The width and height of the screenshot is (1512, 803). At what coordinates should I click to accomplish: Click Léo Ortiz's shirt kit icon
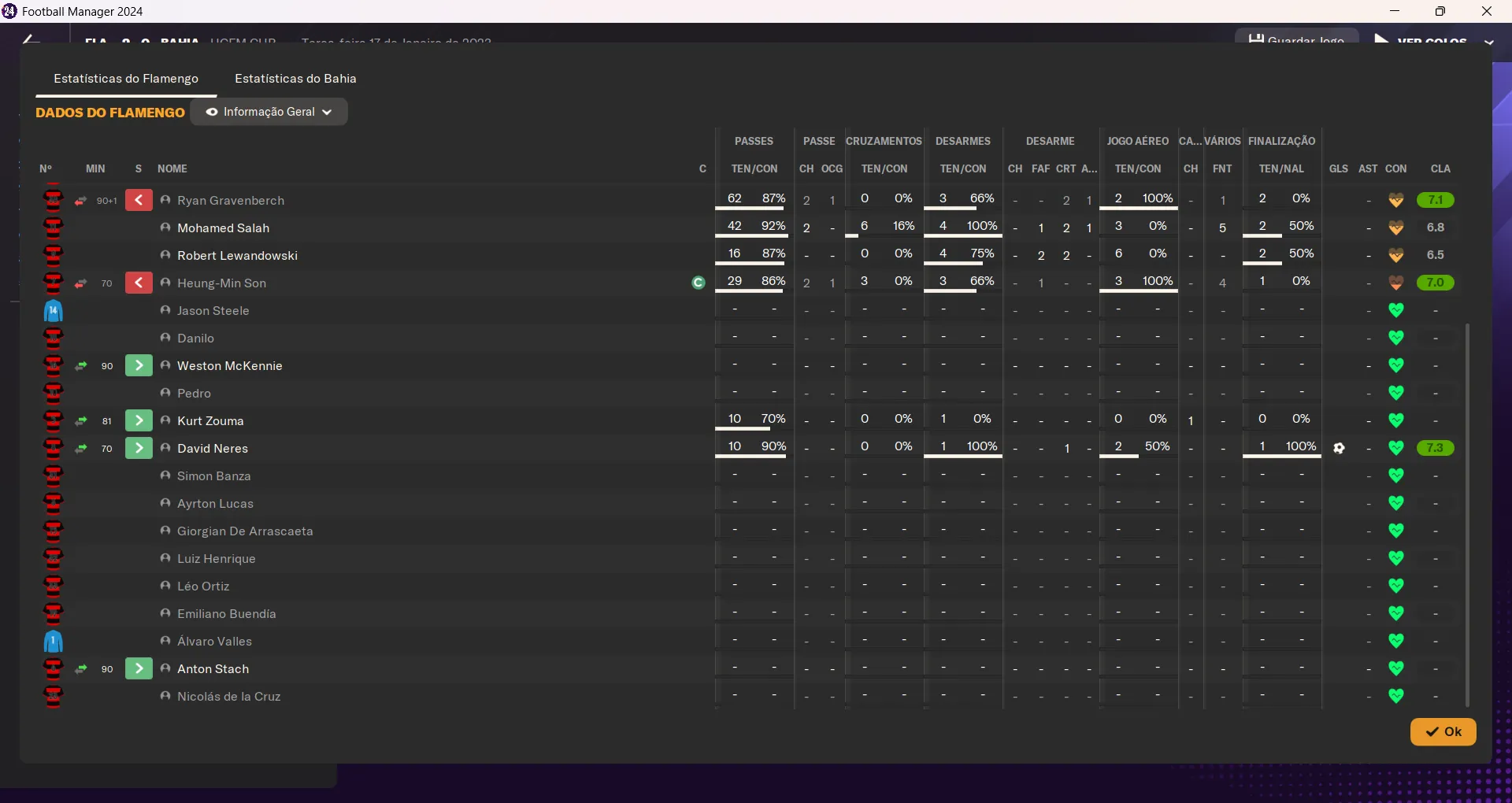(x=53, y=587)
